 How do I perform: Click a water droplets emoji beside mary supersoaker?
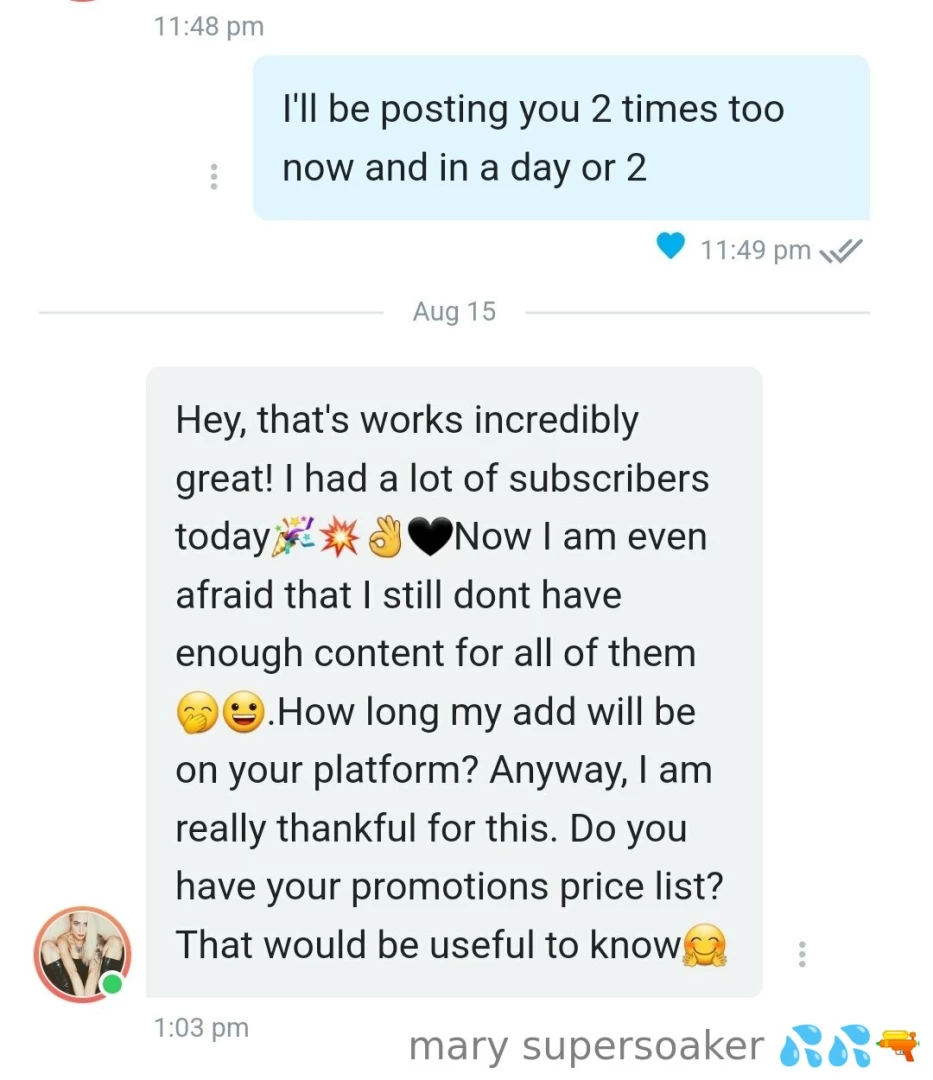[801, 1046]
